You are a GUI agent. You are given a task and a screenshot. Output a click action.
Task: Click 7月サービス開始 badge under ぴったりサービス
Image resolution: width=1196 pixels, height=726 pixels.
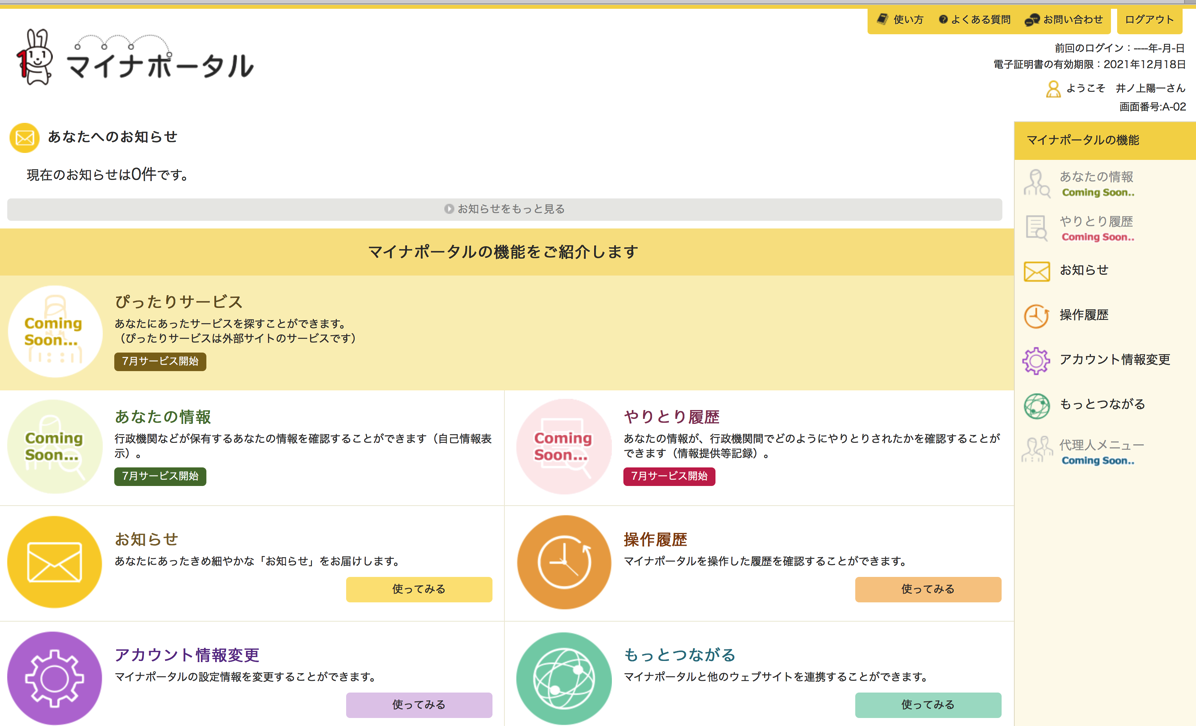tap(160, 361)
